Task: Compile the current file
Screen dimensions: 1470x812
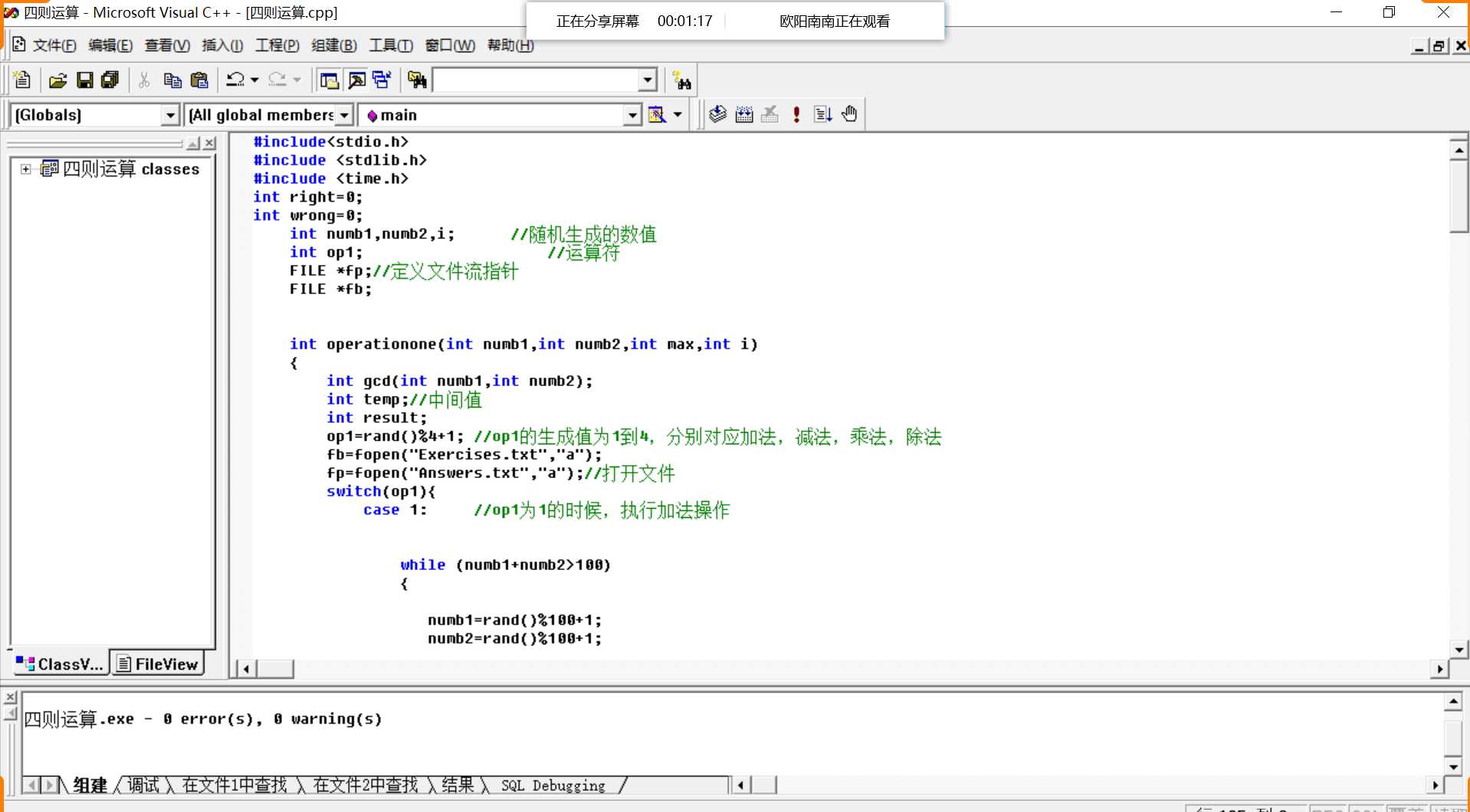Action: [717, 115]
